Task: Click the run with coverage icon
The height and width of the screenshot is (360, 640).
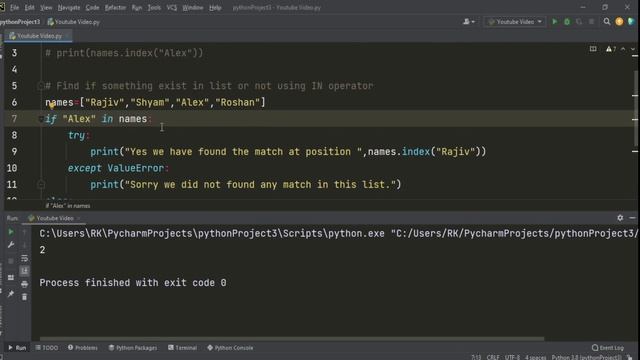Action: pos(579,22)
